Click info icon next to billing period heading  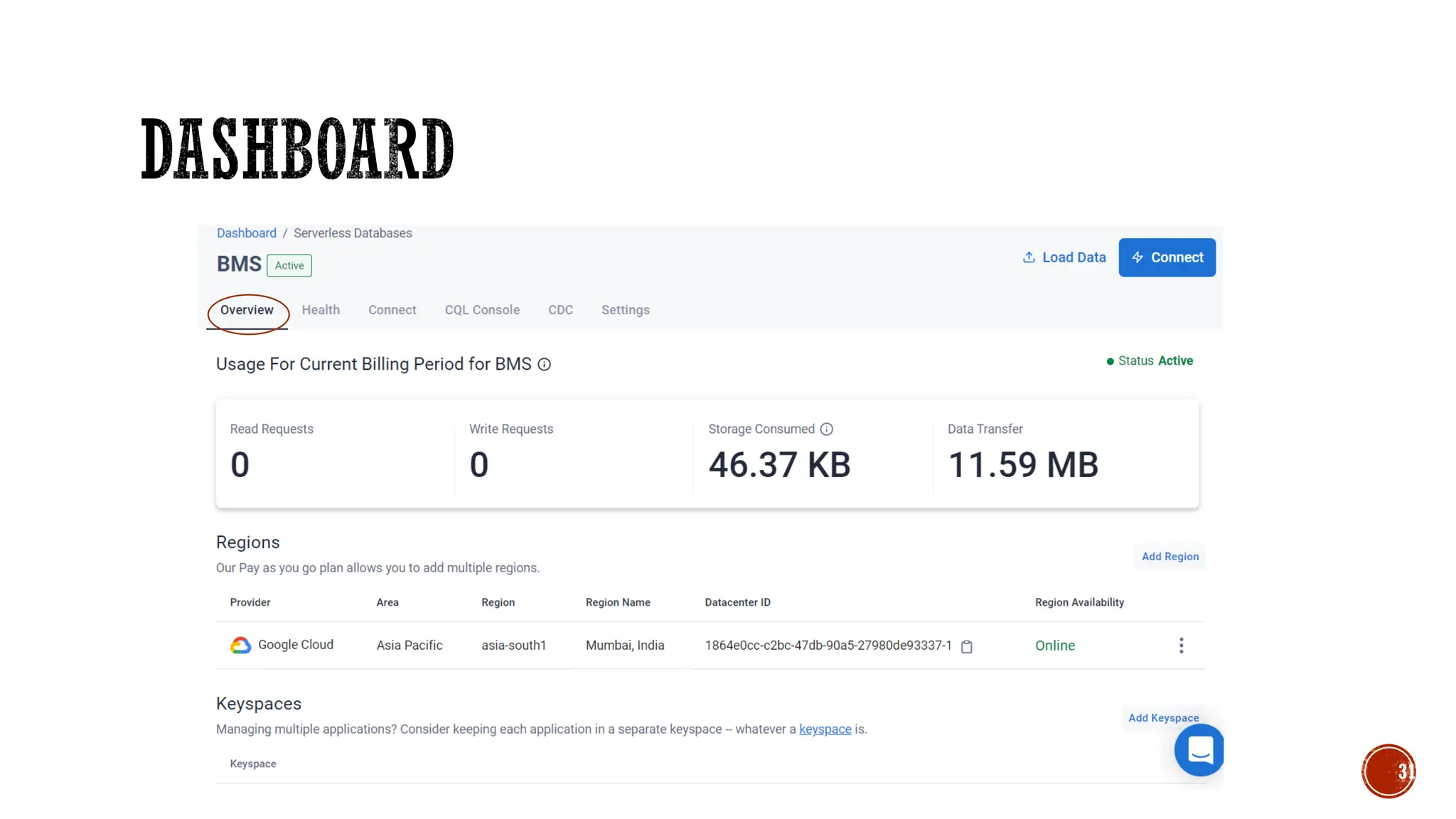click(x=544, y=364)
